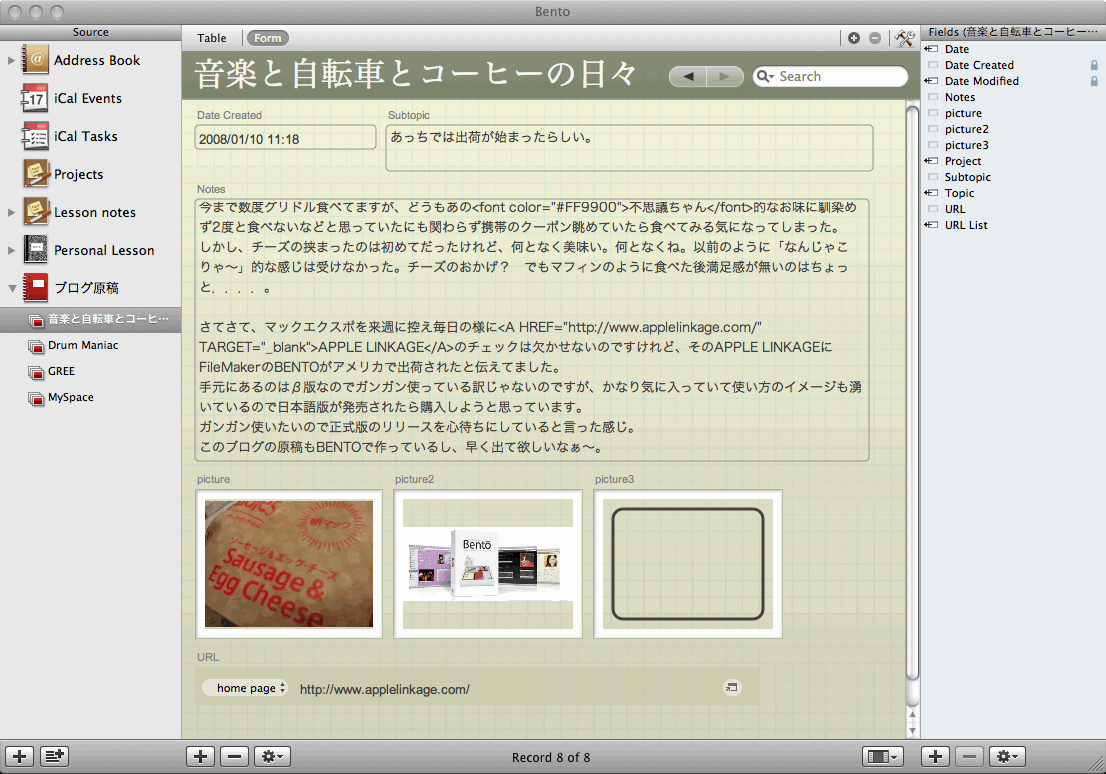
Task: Click the Record 8 of 8 status text
Action: click(x=551, y=757)
